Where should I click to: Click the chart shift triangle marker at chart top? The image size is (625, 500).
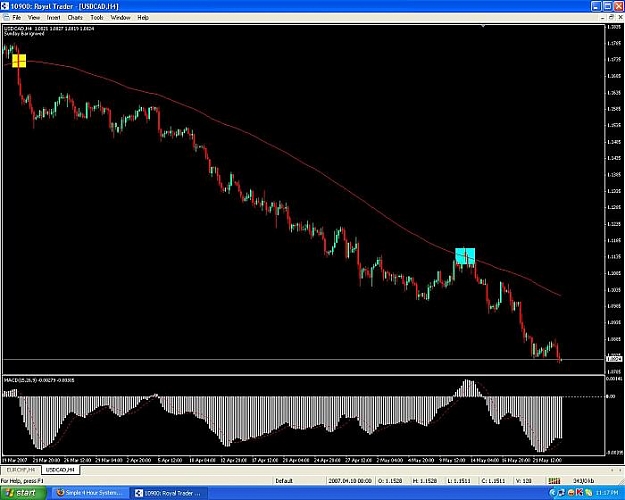pos(483,26)
